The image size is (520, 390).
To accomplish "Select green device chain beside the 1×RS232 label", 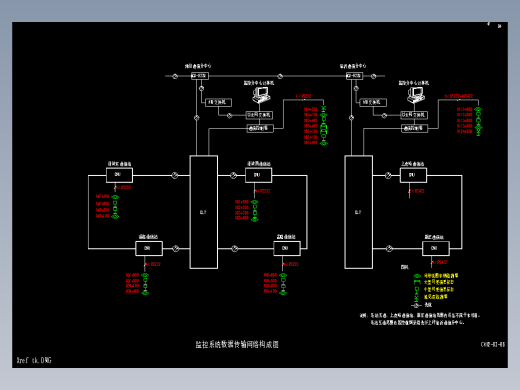I will [324, 126].
